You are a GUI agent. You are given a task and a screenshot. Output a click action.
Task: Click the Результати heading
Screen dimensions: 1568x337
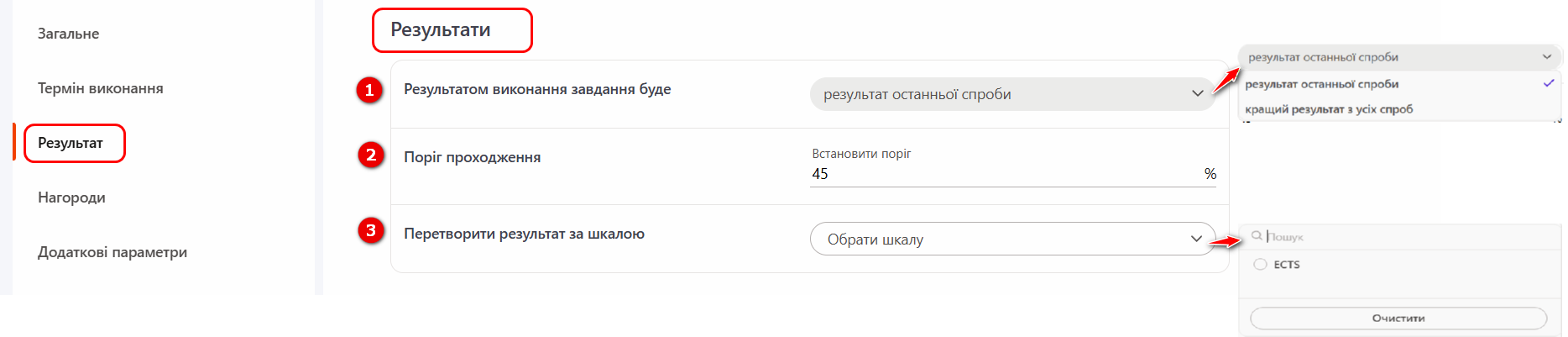[441, 30]
